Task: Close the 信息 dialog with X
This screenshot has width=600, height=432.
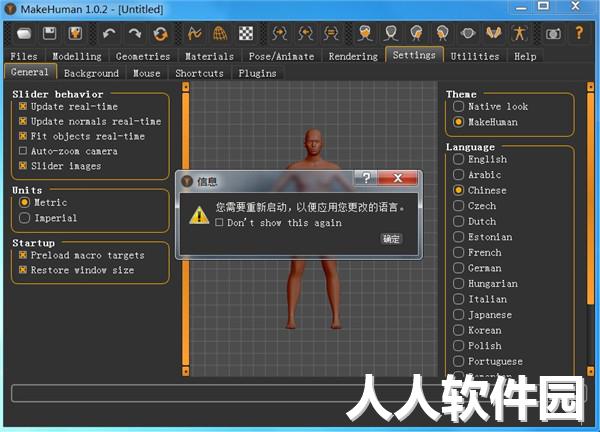Action: click(398, 178)
